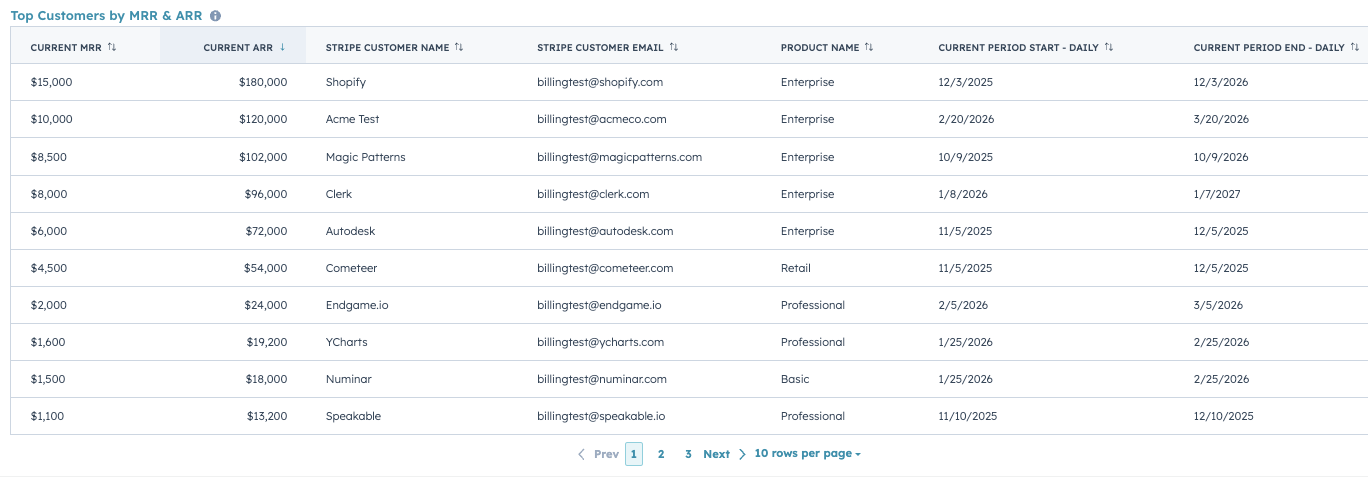This screenshot has height=477, width=1368.
Task: Click the $54,000 ARR value
Action: coord(266,268)
